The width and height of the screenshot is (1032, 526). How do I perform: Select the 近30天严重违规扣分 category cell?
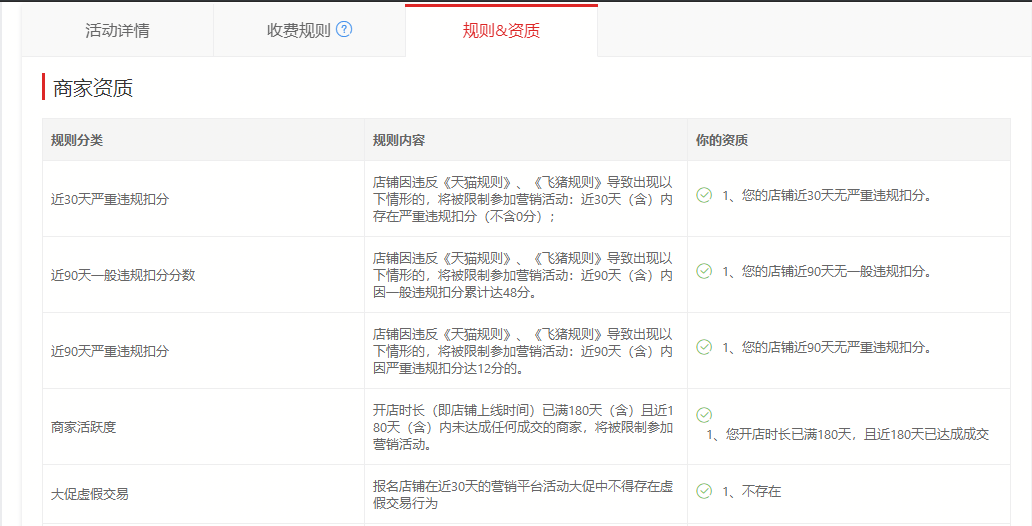click(x=110, y=199)
